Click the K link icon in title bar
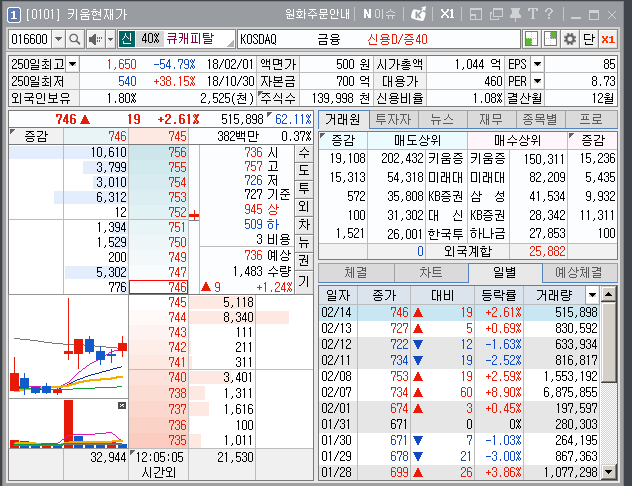632x486 pixels. 418,15
